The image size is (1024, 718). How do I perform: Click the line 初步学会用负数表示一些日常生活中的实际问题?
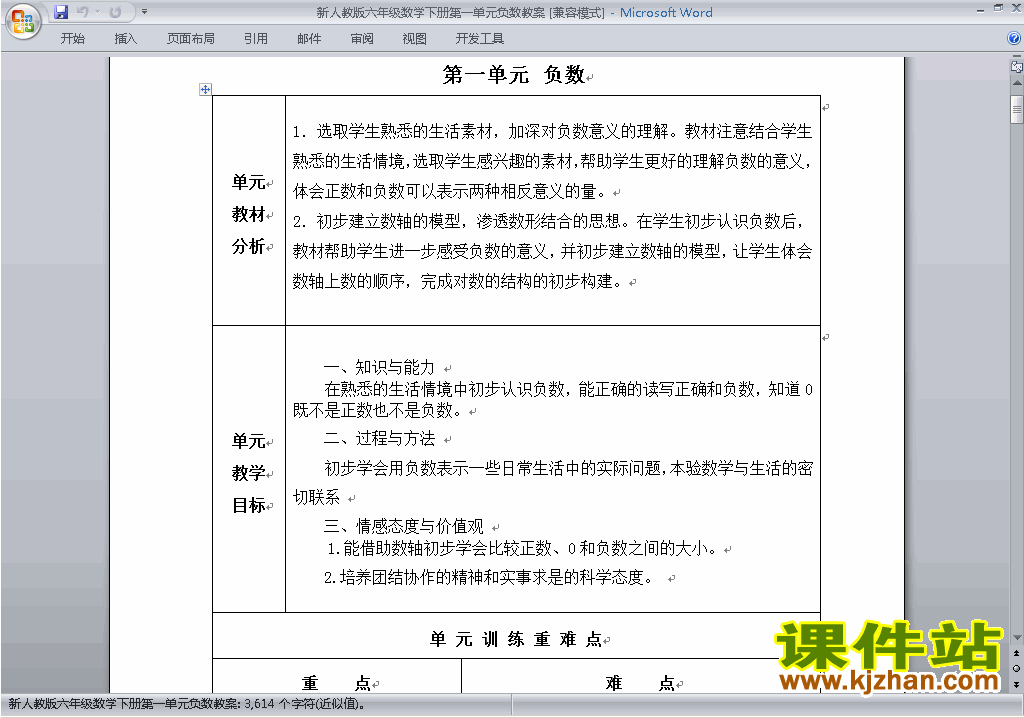[568, 468]
